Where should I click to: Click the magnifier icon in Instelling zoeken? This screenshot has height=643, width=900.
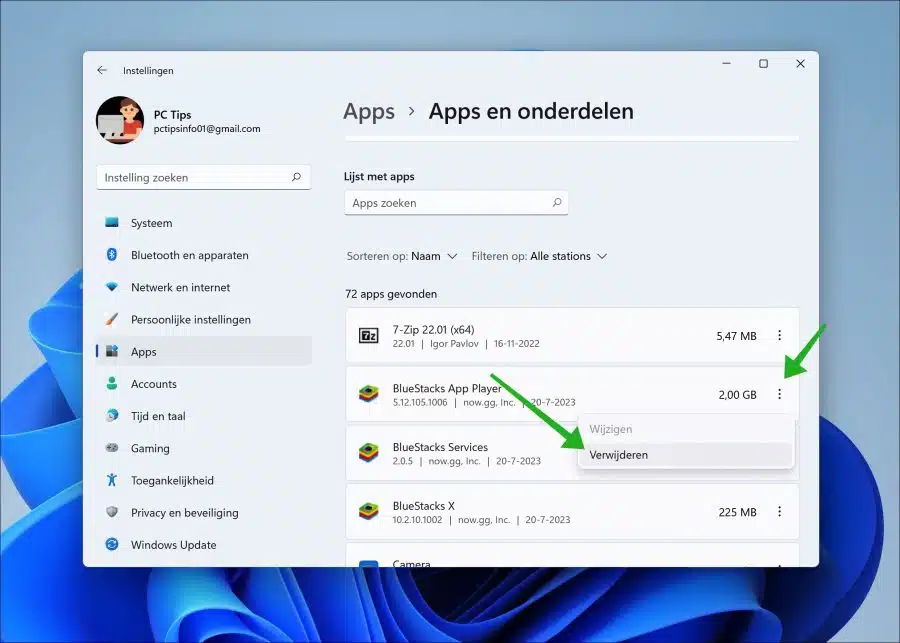(x=296, y=177)
